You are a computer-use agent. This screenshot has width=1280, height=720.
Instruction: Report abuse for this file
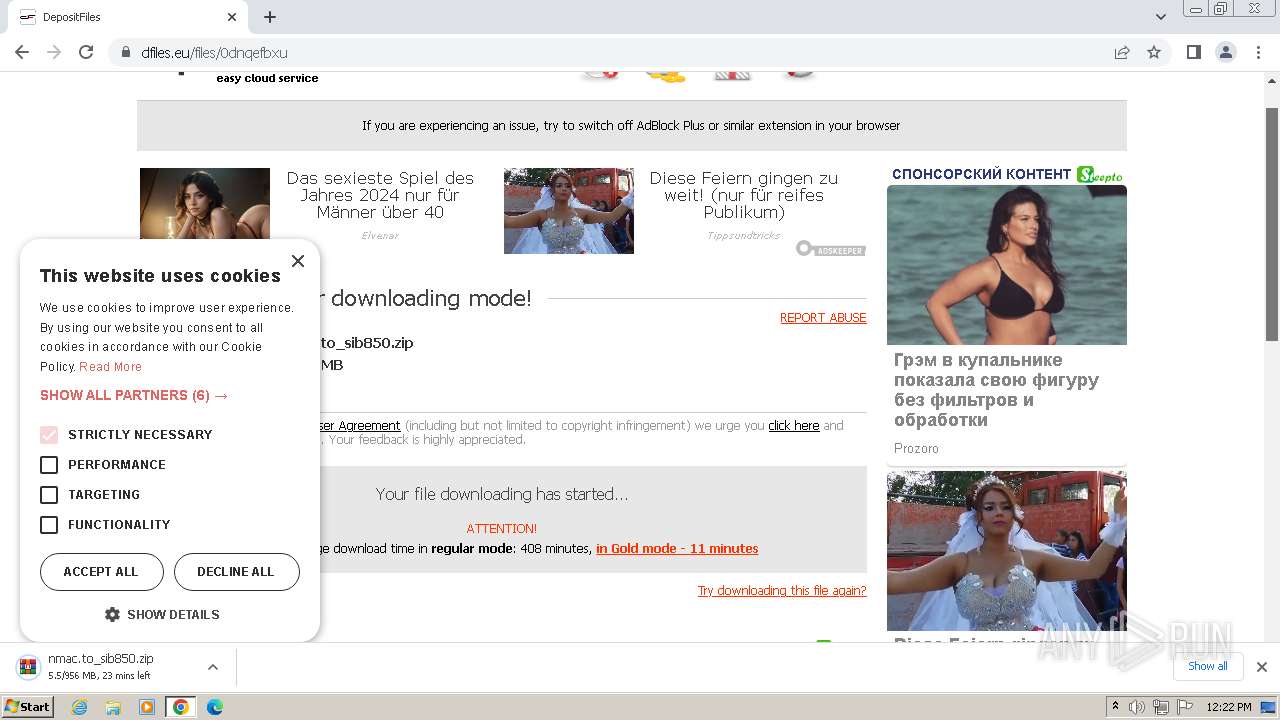(823, 318)
